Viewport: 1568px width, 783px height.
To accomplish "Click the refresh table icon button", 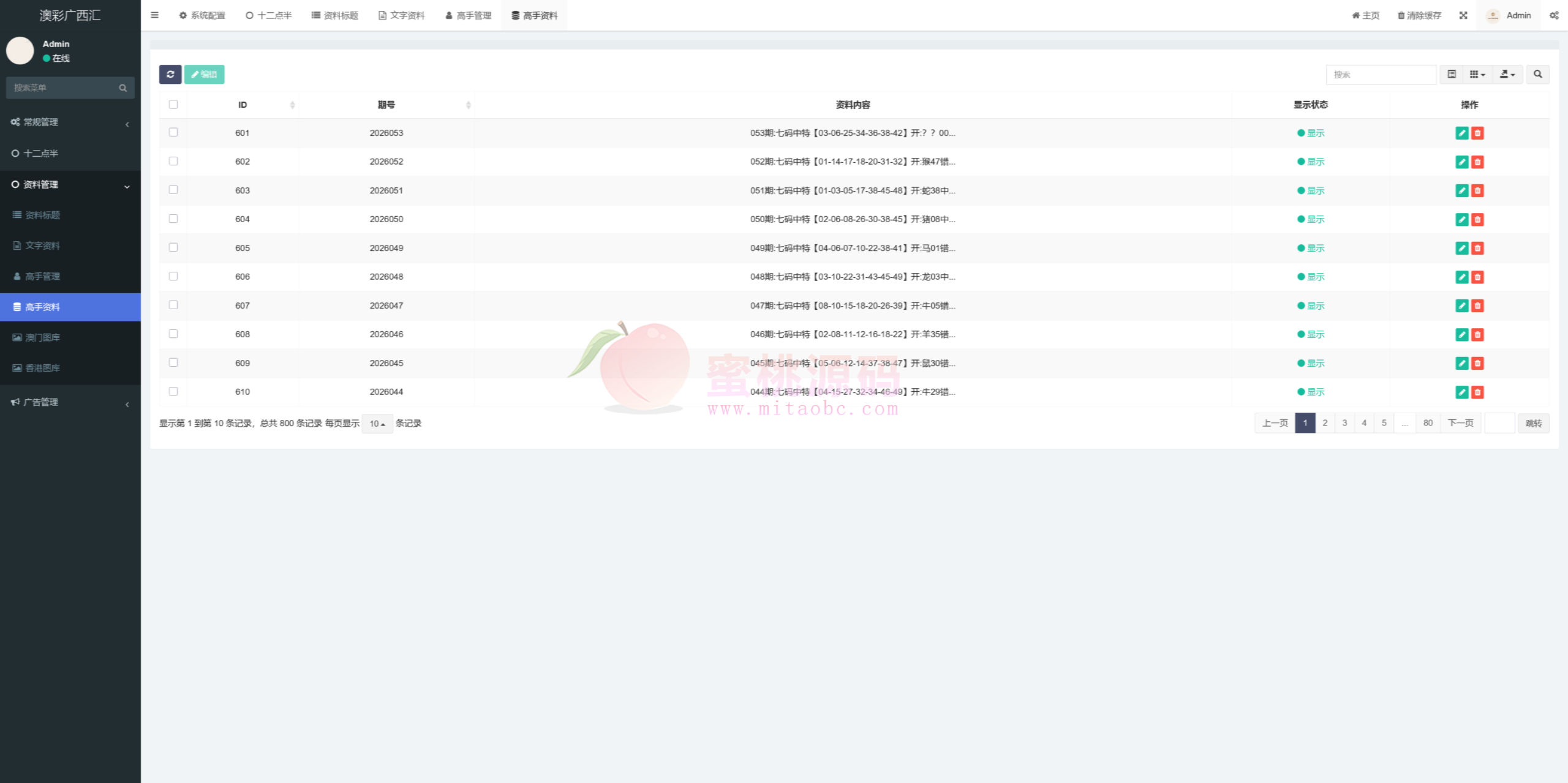I will coord(170,74).
